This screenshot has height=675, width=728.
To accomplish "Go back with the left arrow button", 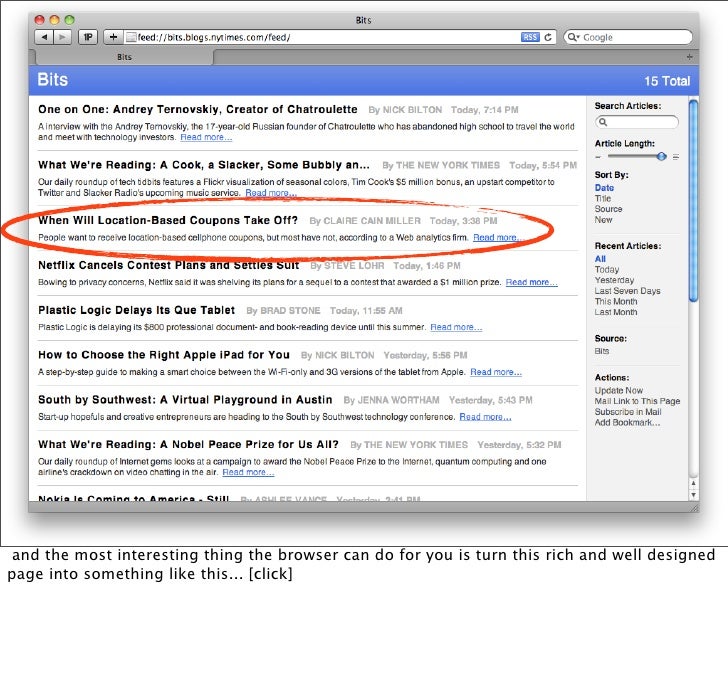I will (x=44, y=37).
